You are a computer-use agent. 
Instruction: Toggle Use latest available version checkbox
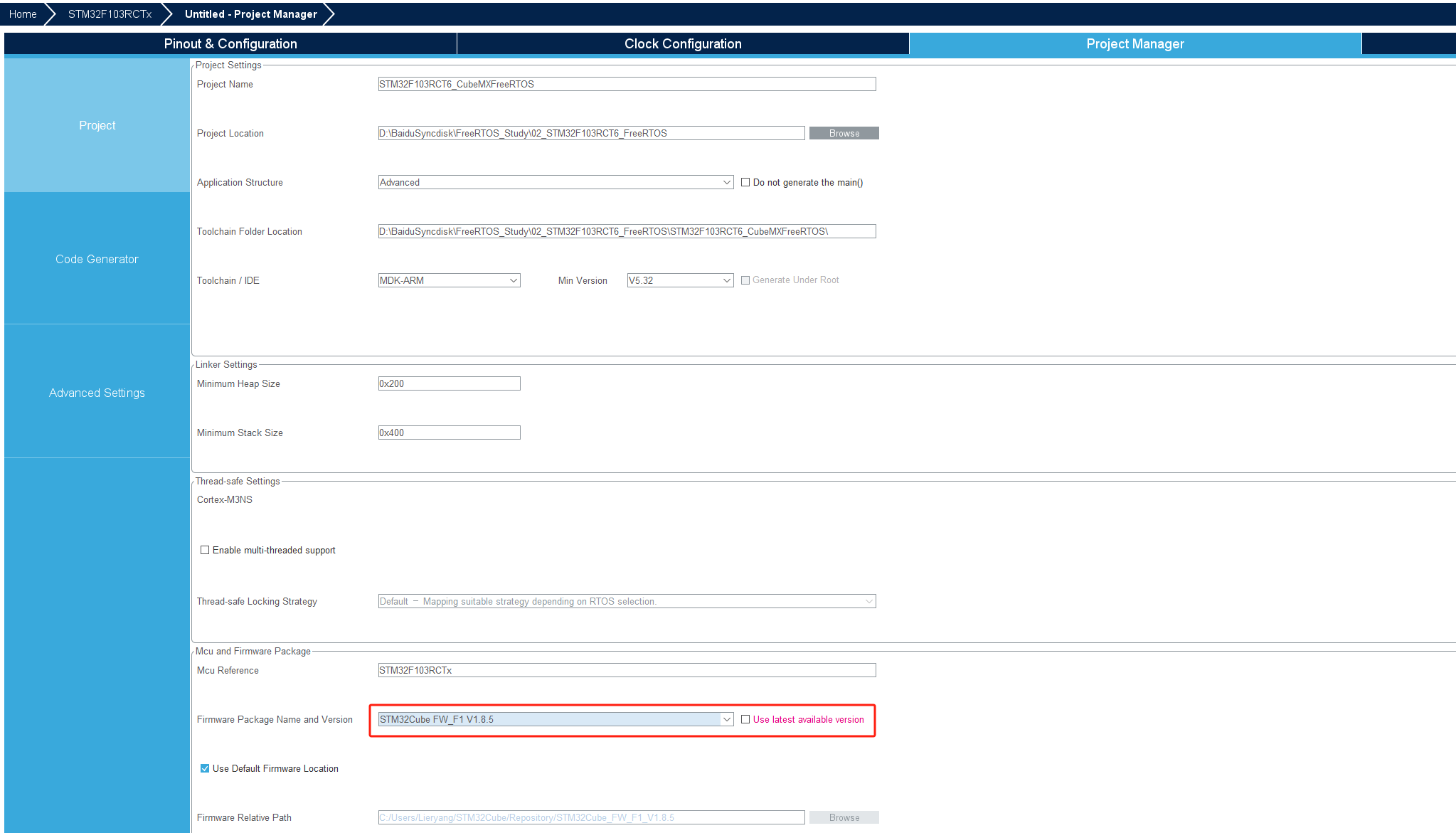click(745, 719)
